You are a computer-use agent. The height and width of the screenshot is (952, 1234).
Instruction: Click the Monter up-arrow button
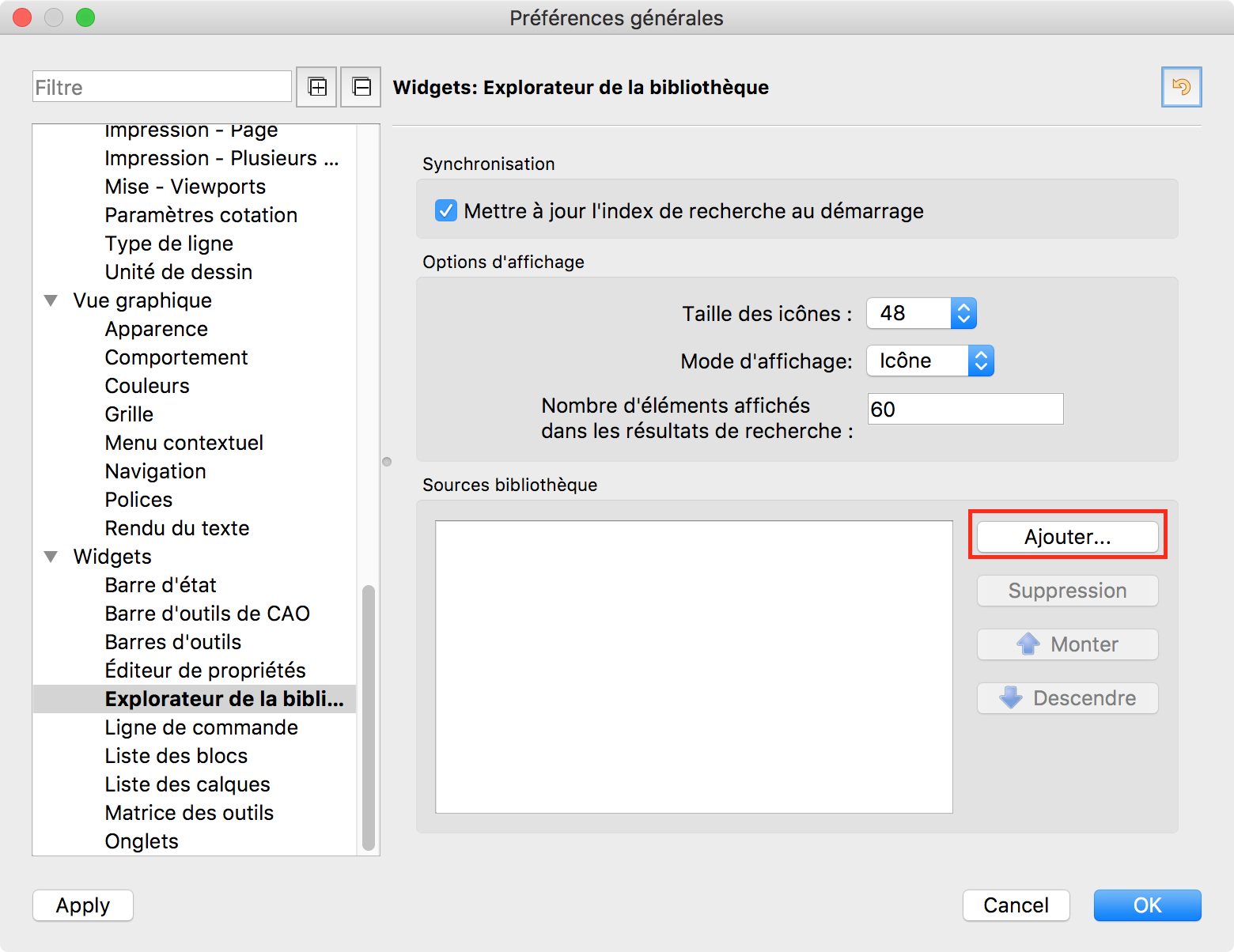tap(1067, 644)
